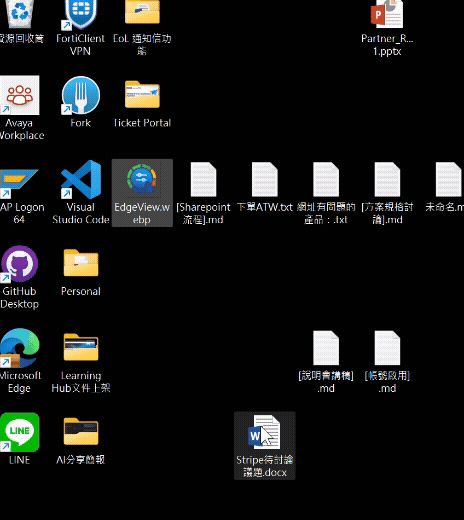Viewport: 464px width, 520px height.
Task: Select the 未命名 file icon
Action: tap(449, 180)
